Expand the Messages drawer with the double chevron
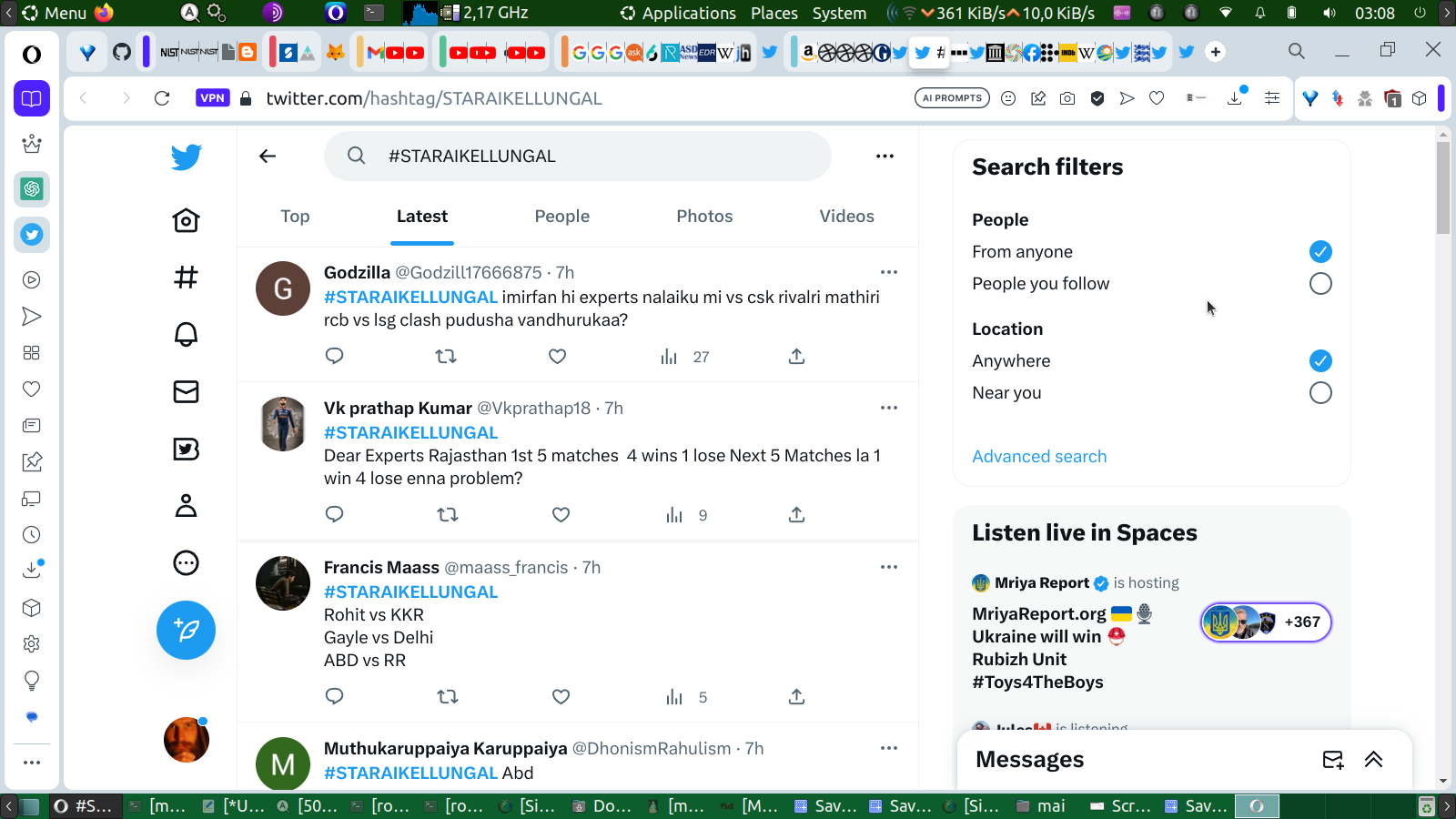The width and height of the screenshot is (1456, 819). [x=1373, y=760]
